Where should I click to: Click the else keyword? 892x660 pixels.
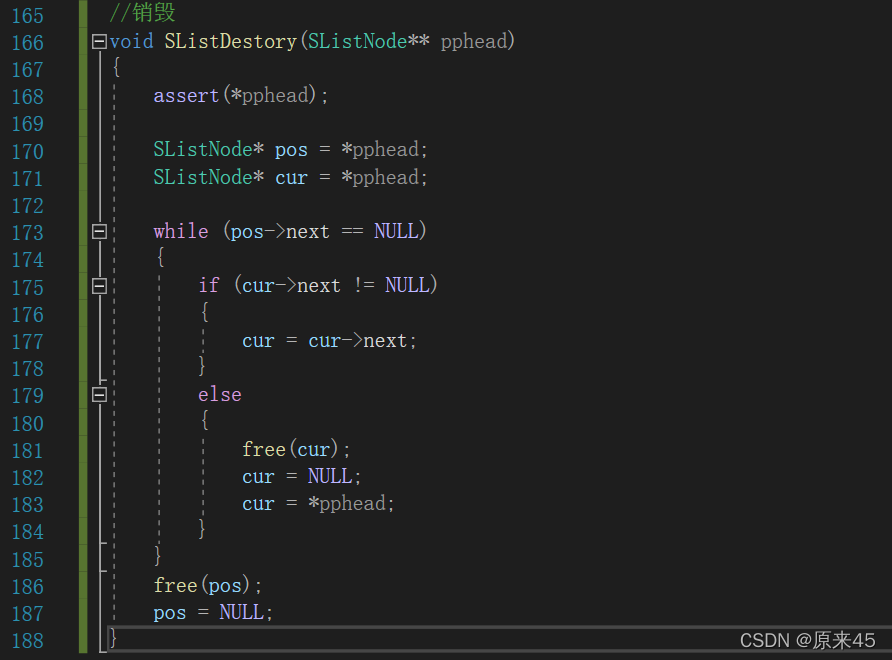(220, 394)
